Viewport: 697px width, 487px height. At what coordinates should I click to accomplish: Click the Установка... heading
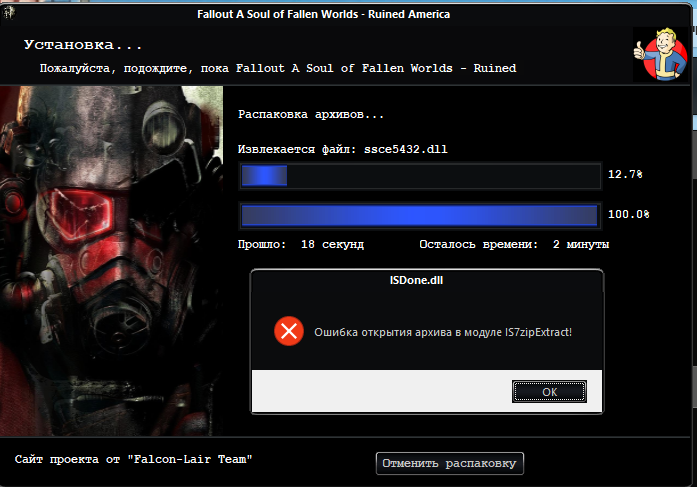tap(83, 45)
